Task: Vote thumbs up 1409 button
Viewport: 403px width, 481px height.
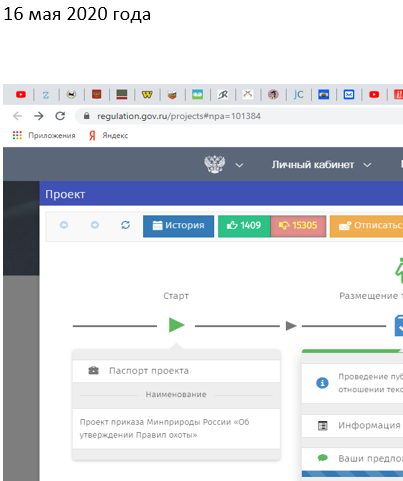Action: tap(244, 226)
